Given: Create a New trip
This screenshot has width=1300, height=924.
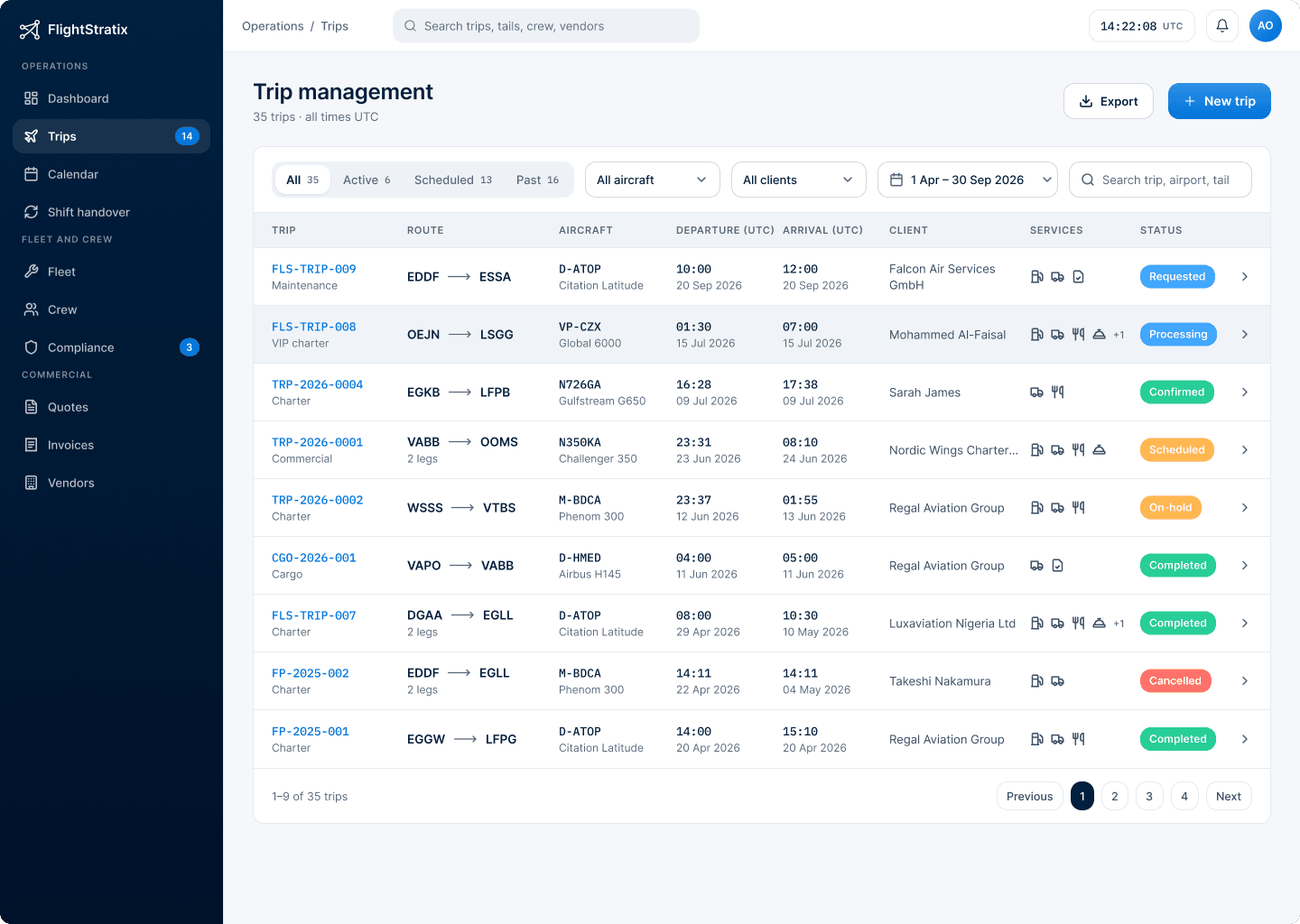Looking at the screenshot, I should click(1220, 101).
